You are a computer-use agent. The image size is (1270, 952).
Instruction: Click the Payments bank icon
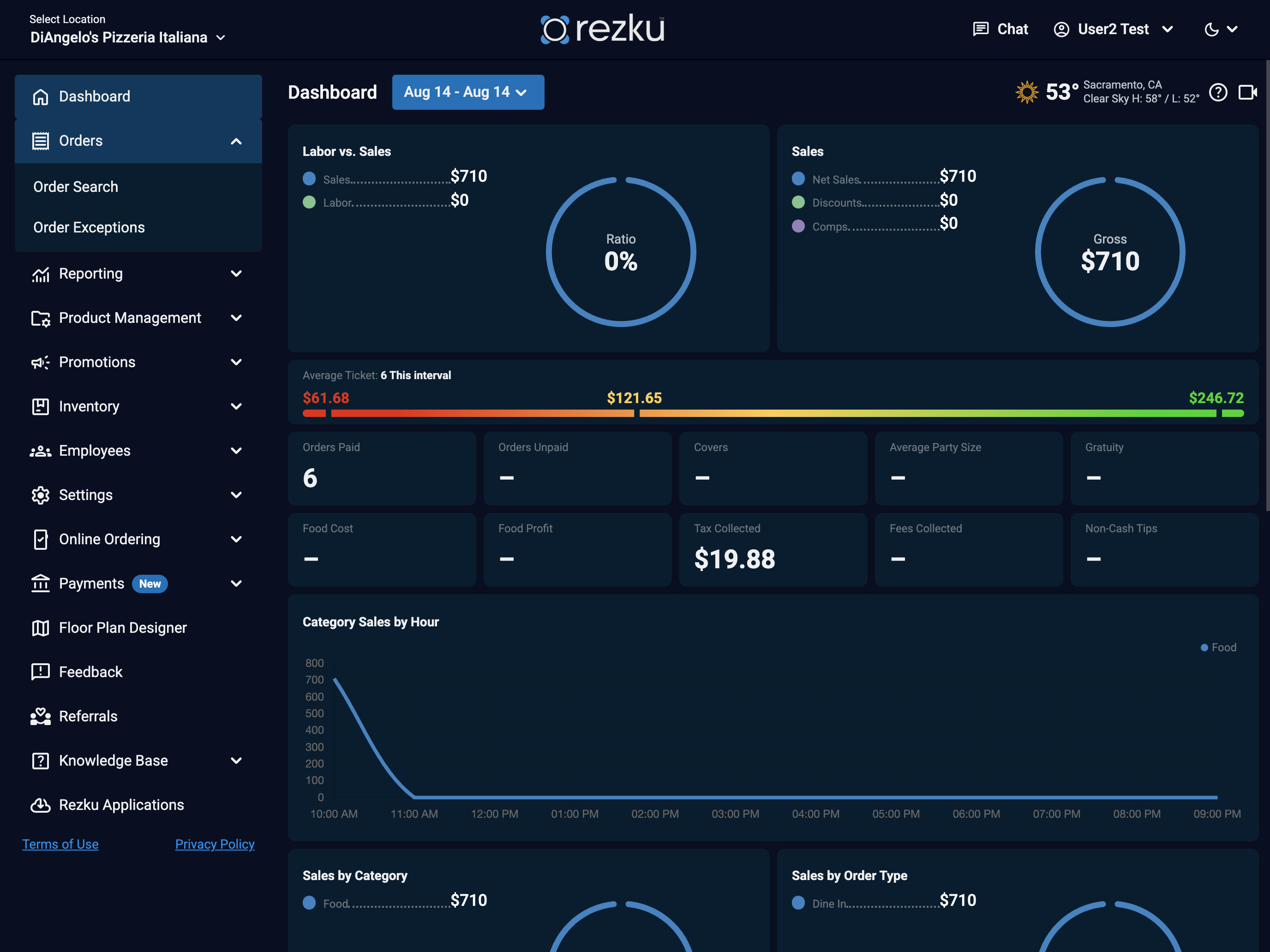click(x=40, y=583)
